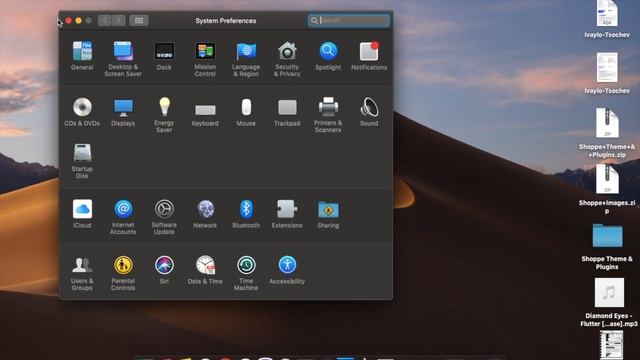This screenshot has height=360, width=640.
Task: Select topmost Ivaylo-Tsochev document on desktop
Action: tap(607, 19)
